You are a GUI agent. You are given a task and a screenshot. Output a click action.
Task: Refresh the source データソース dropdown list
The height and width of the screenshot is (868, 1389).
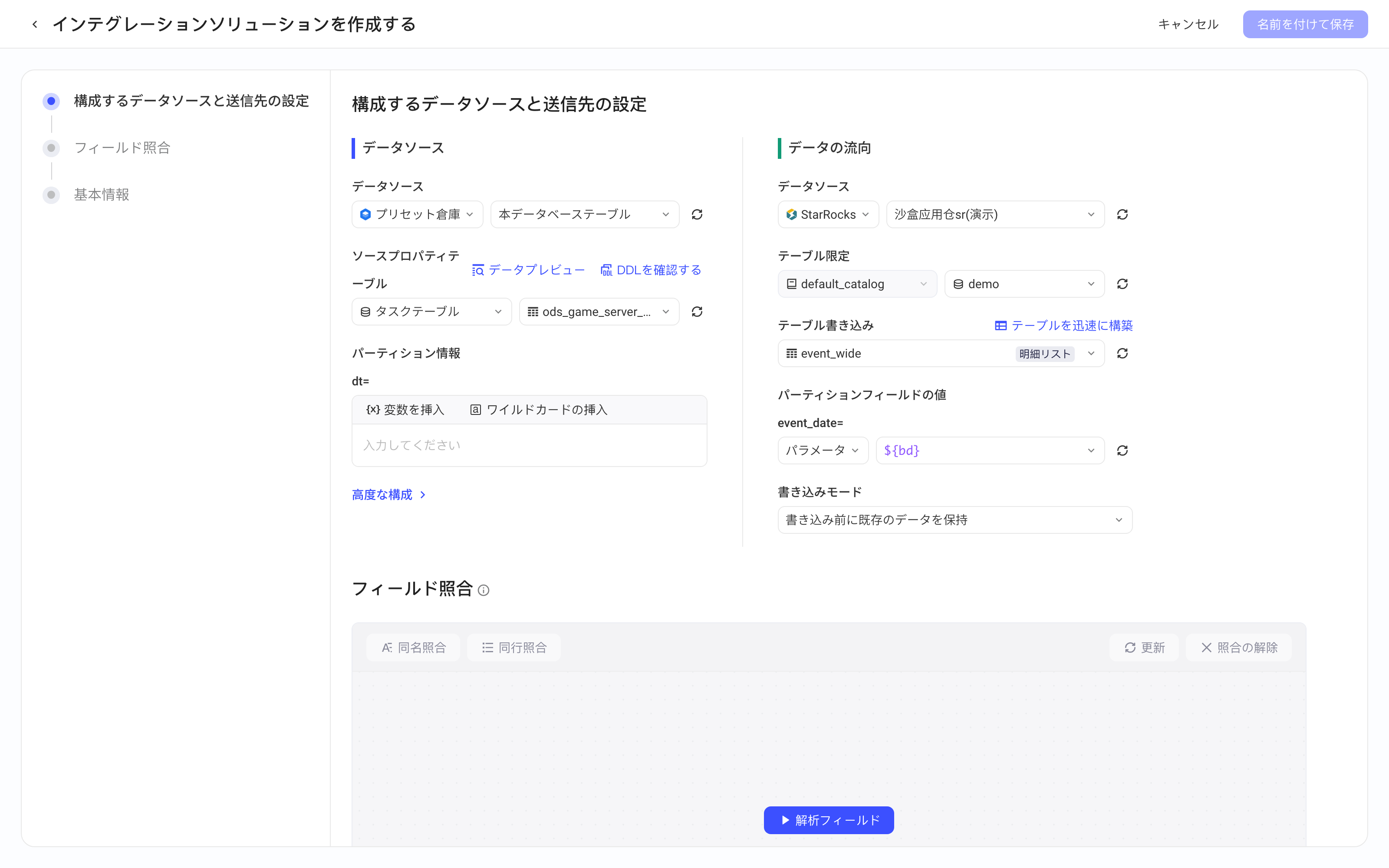[697, 214]
